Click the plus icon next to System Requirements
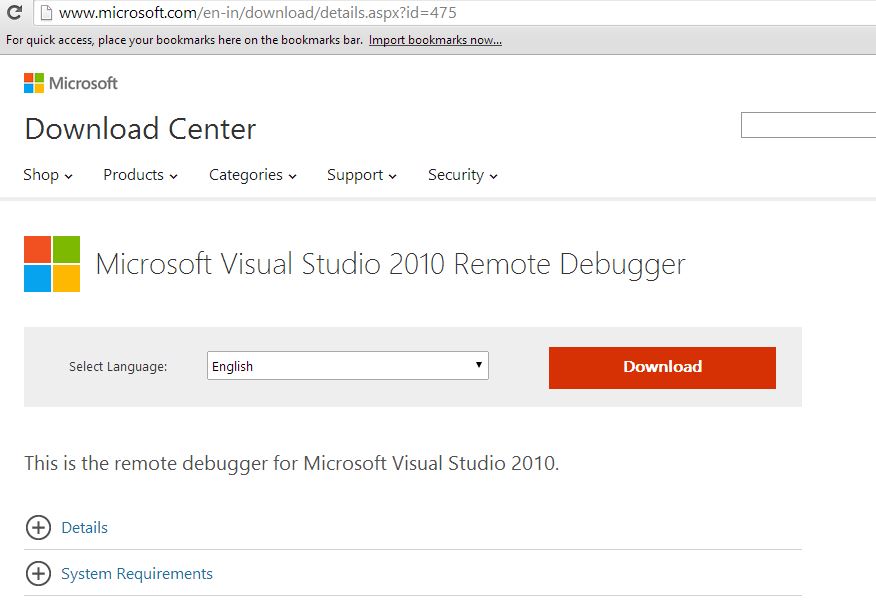Viewport: 876px width, 607px height. point(38,573)
